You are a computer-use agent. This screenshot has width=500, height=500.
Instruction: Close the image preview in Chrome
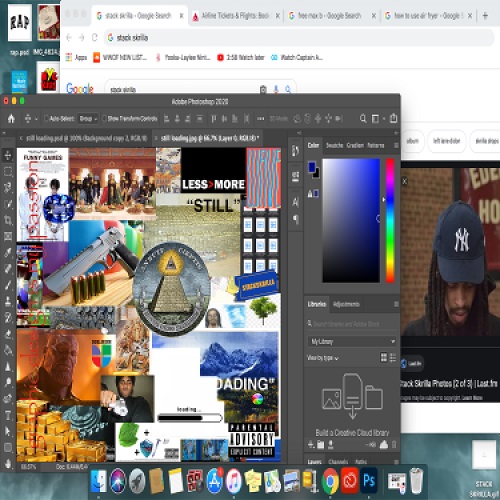[405, 181]
